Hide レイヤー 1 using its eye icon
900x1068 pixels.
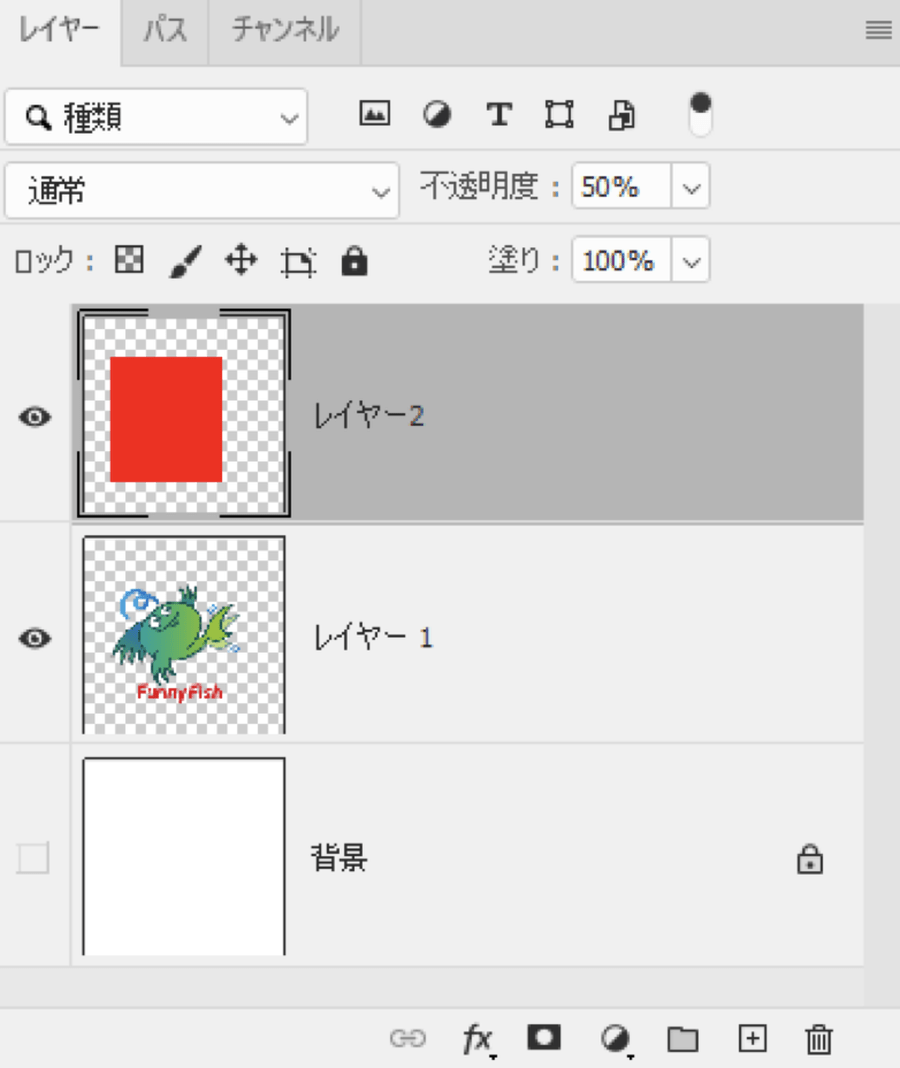[x=35, y=638]
